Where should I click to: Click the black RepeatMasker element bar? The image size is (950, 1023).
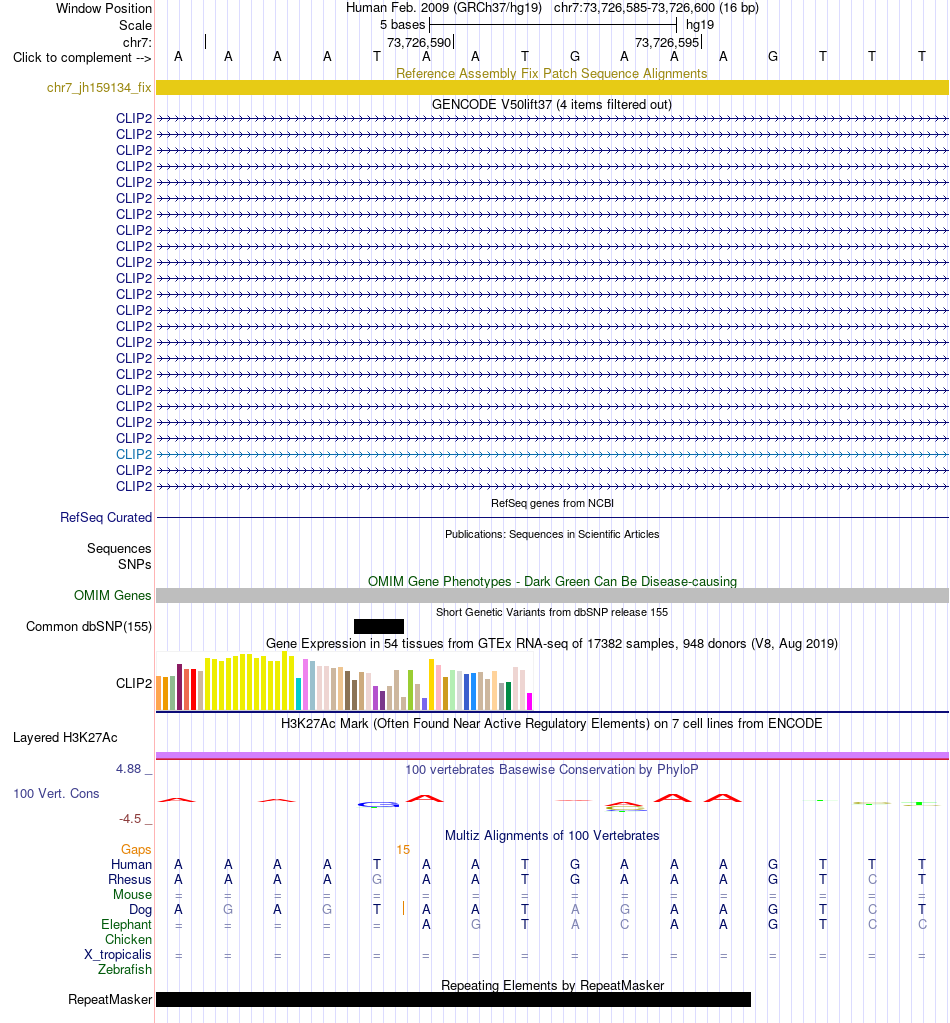tap(453, 1000)
